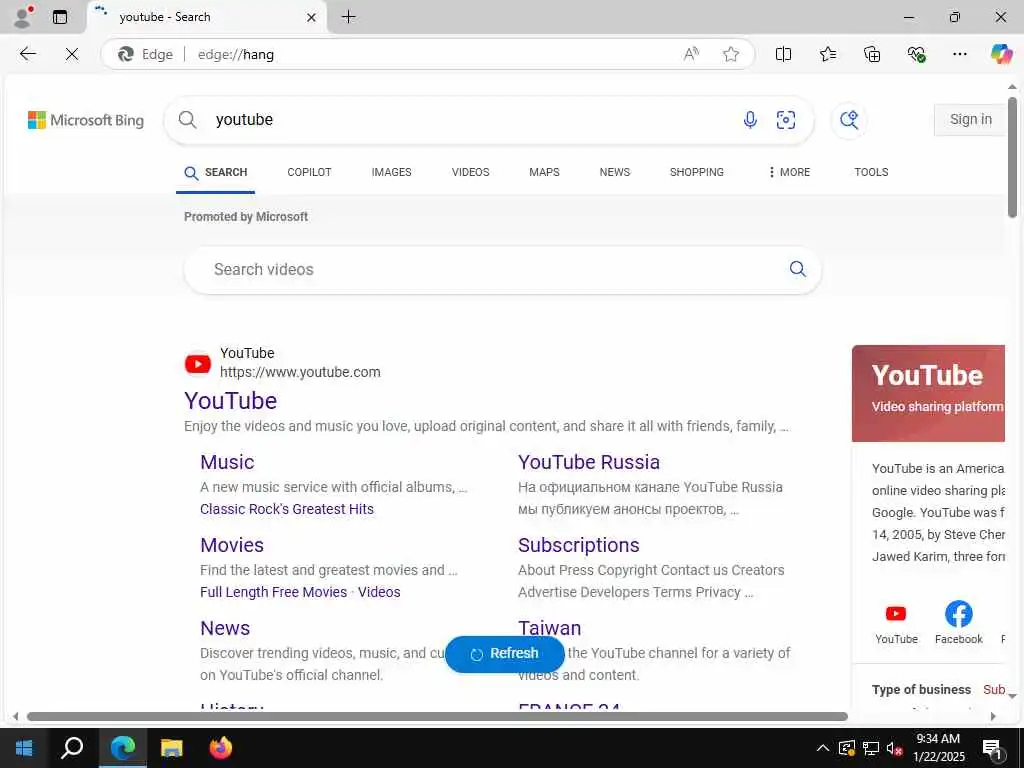Screen dimensions: 1024x768
Task: Switch to the VIDEOS tab
Action: (470, 172)
